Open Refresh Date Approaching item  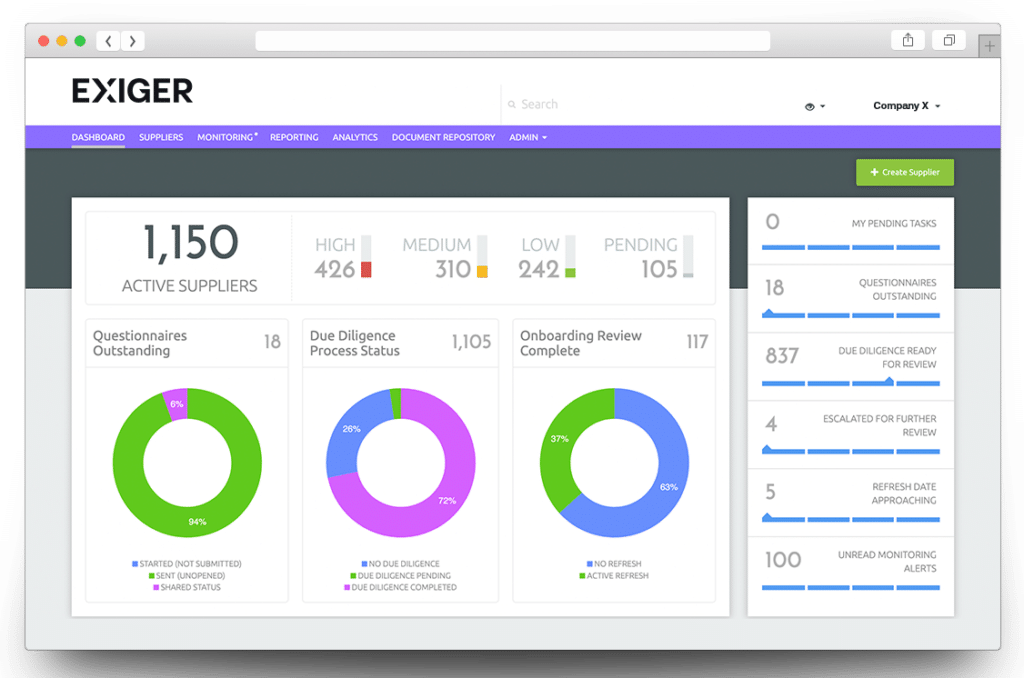coord(850,502)
